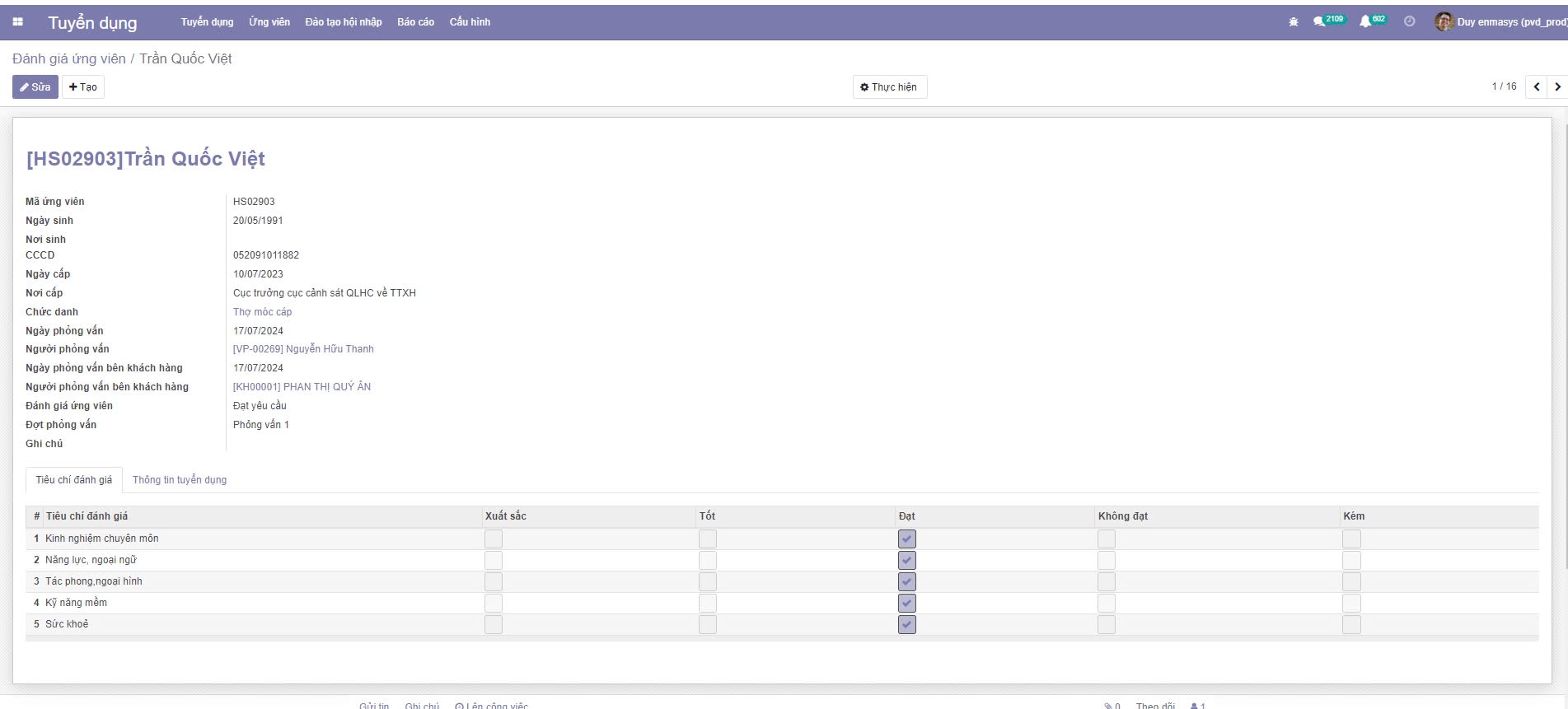Click the clock activities icon
This screenshot has height=709, width=1568.
(x=1410, y=22)
